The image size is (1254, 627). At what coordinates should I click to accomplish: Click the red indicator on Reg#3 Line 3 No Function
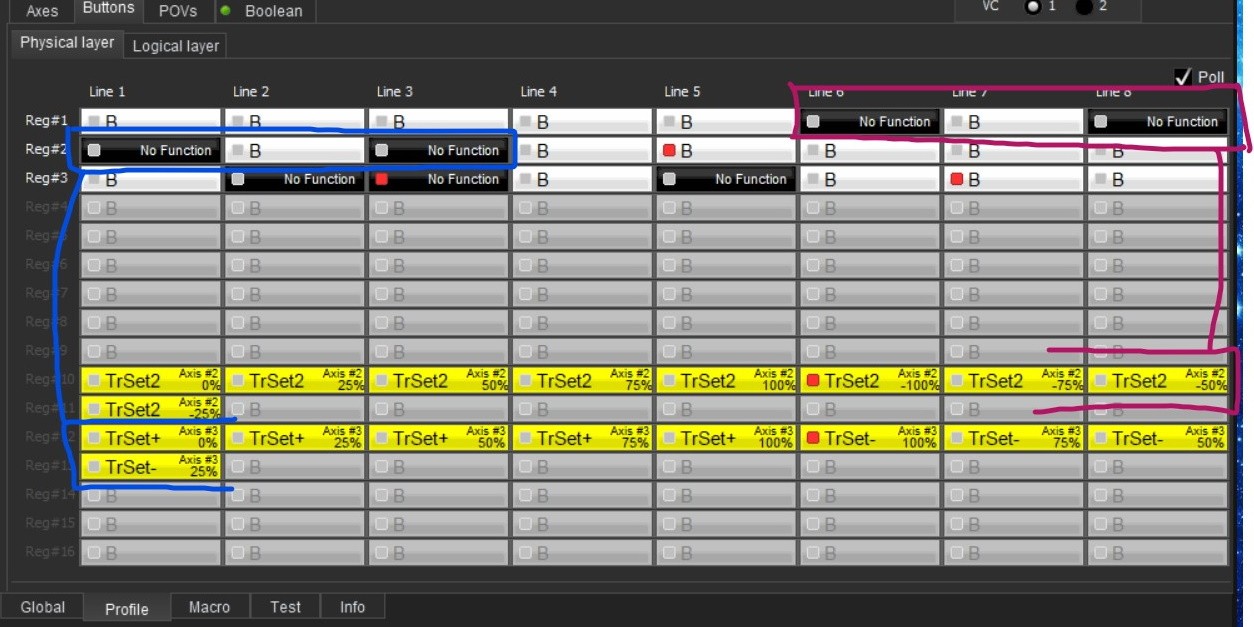click(x=381, y=180)
